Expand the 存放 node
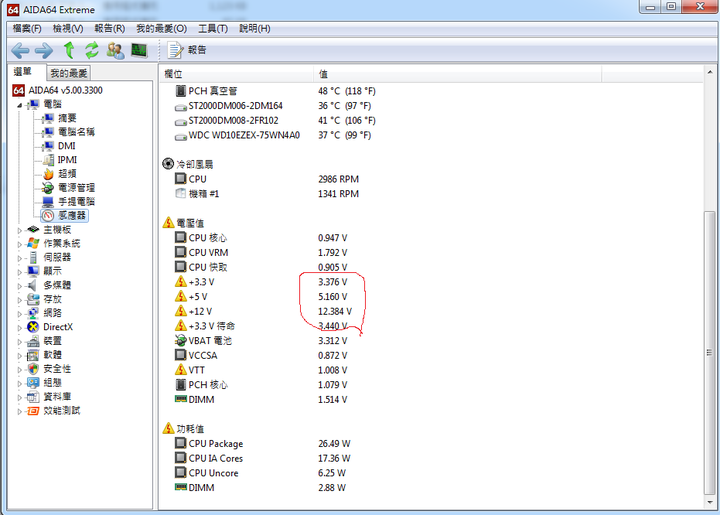Image resolution: width=720 pixels, height=515 pixels. [x=20, y=300]
